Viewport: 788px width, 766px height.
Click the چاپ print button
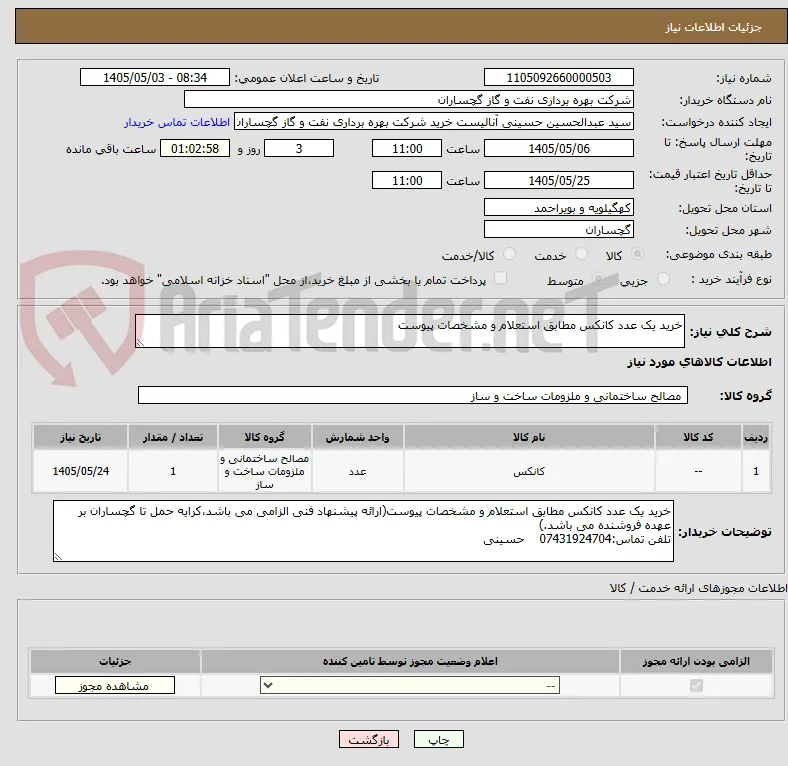(439, 740)
